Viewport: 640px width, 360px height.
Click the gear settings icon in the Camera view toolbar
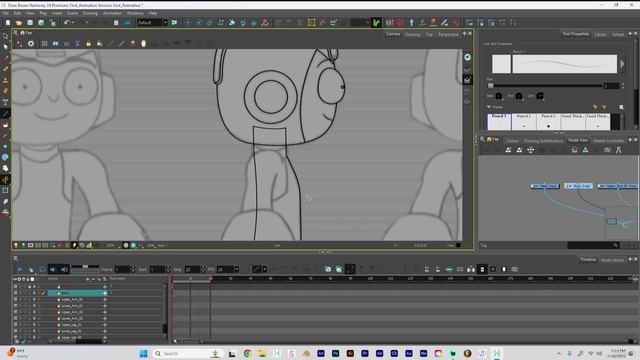(31, 44)
